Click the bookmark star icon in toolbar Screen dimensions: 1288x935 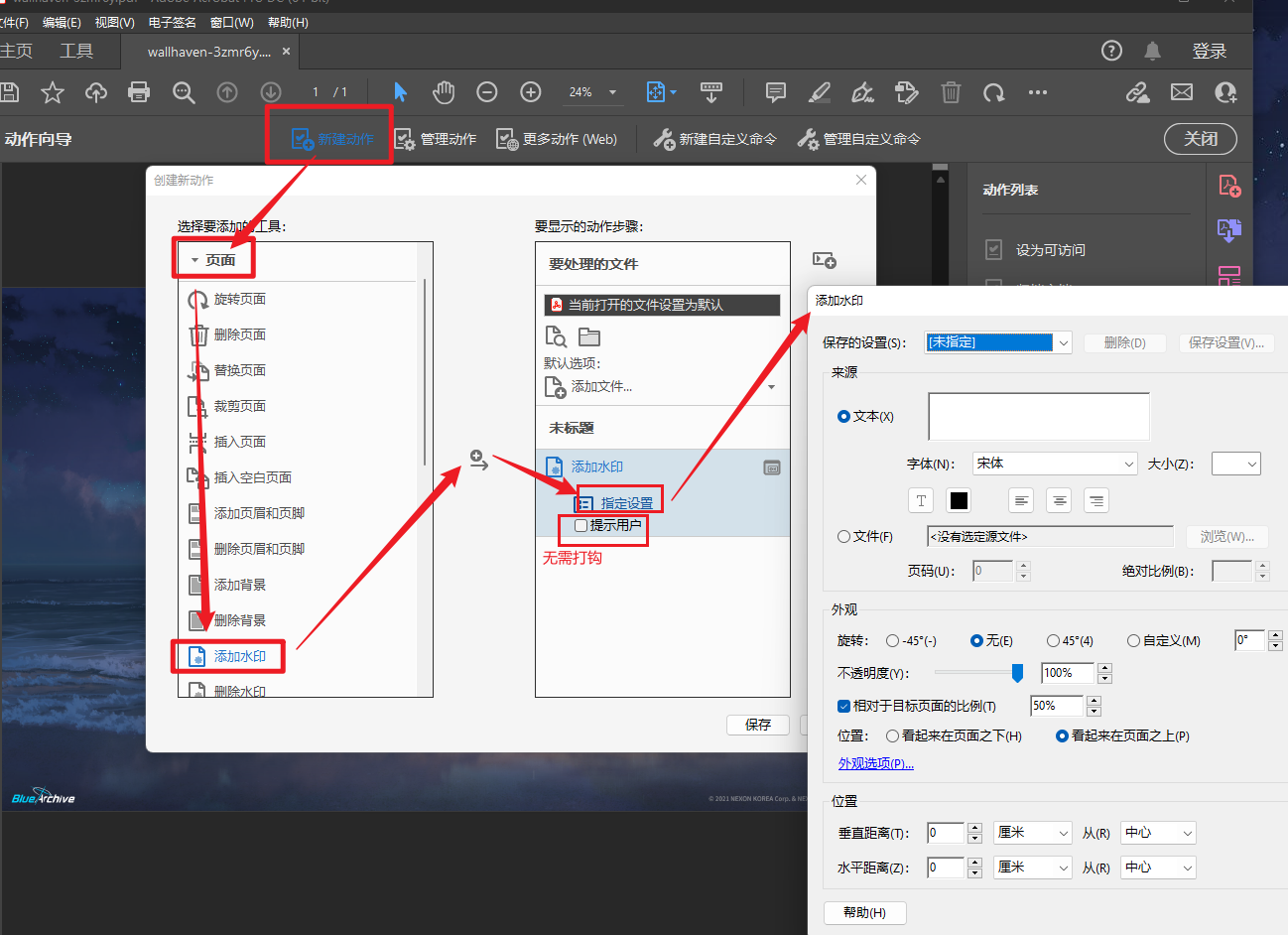(x=53, y=92)
